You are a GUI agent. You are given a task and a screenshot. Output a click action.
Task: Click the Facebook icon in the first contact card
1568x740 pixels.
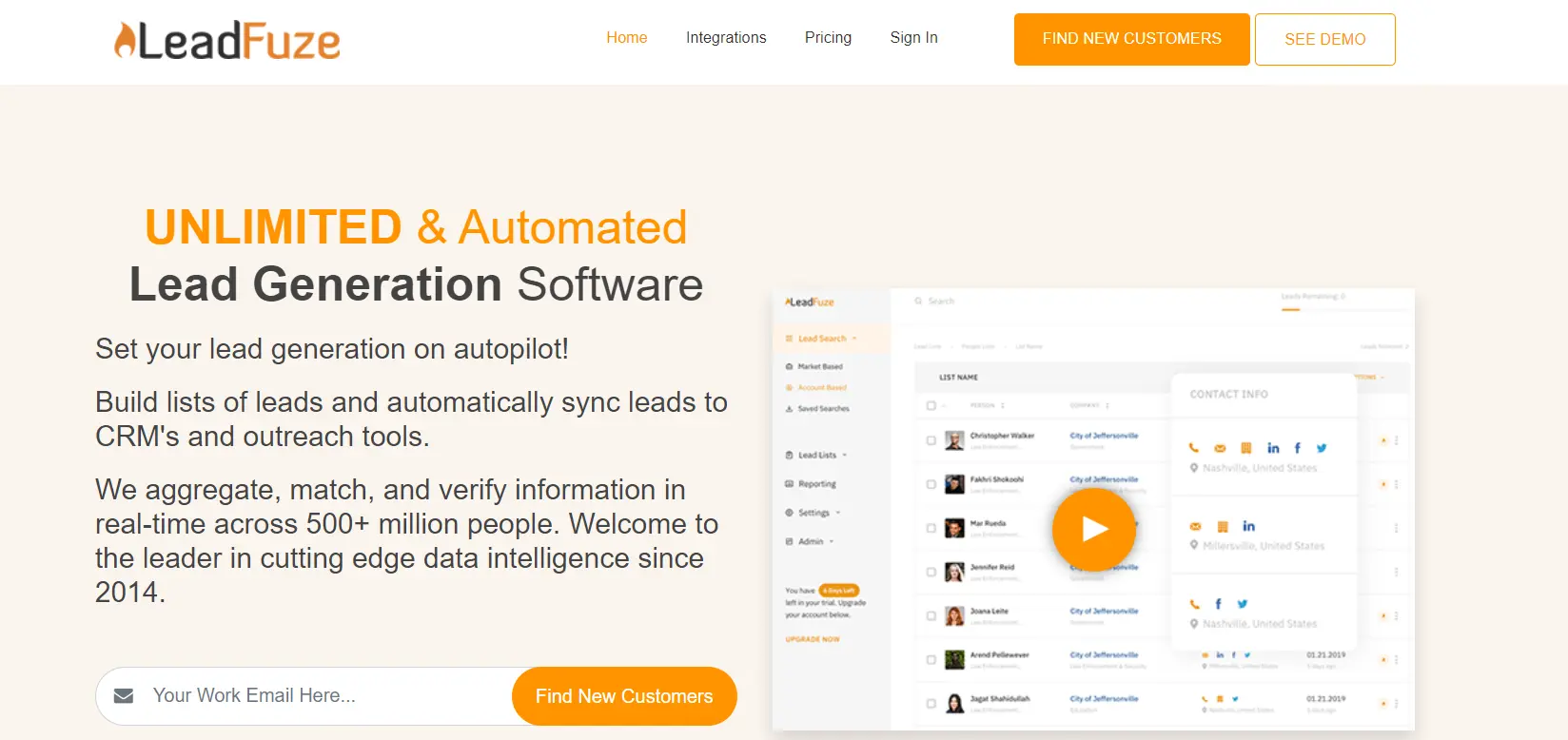pos(1297,448)
